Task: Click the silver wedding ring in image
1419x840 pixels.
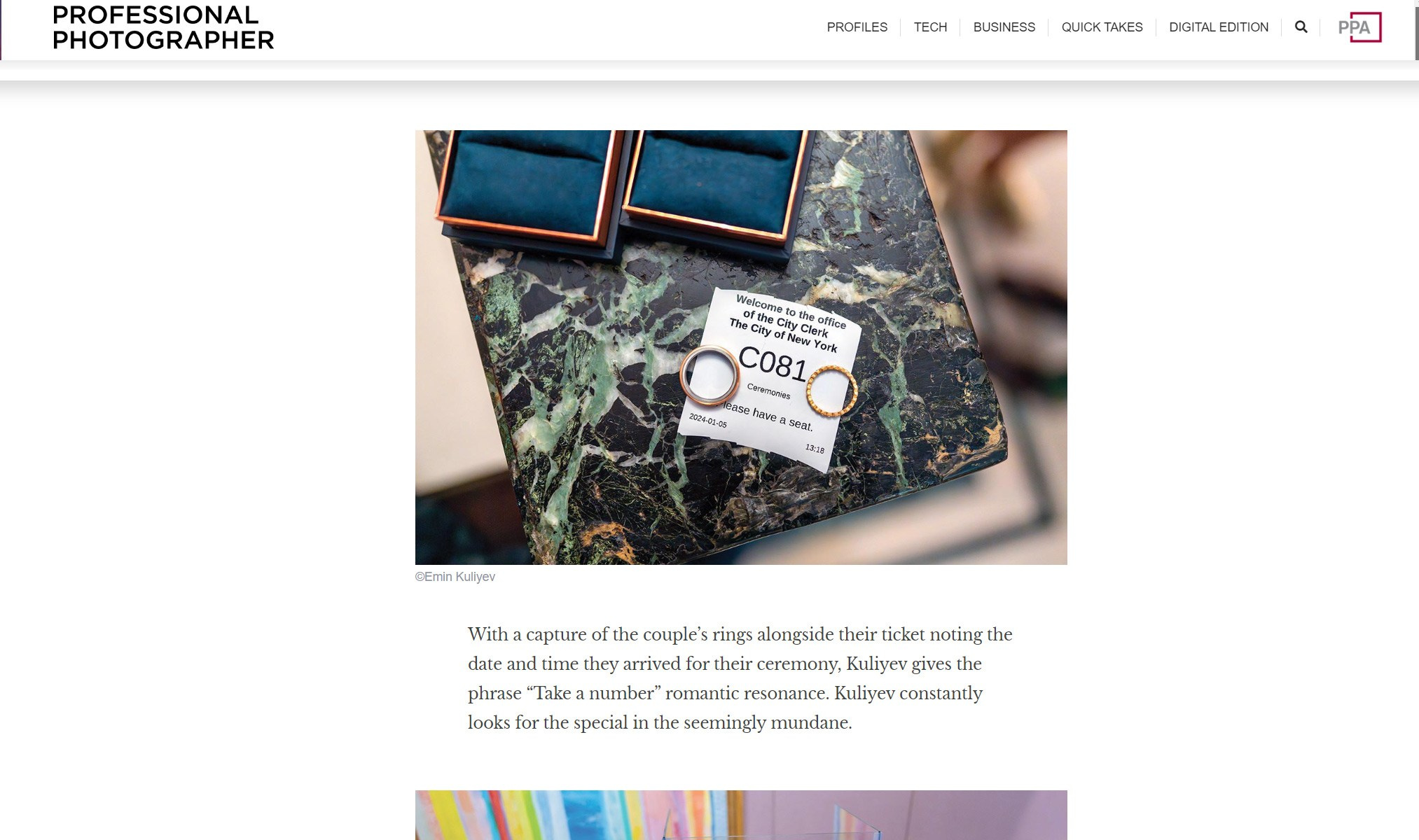Action: 709,375
